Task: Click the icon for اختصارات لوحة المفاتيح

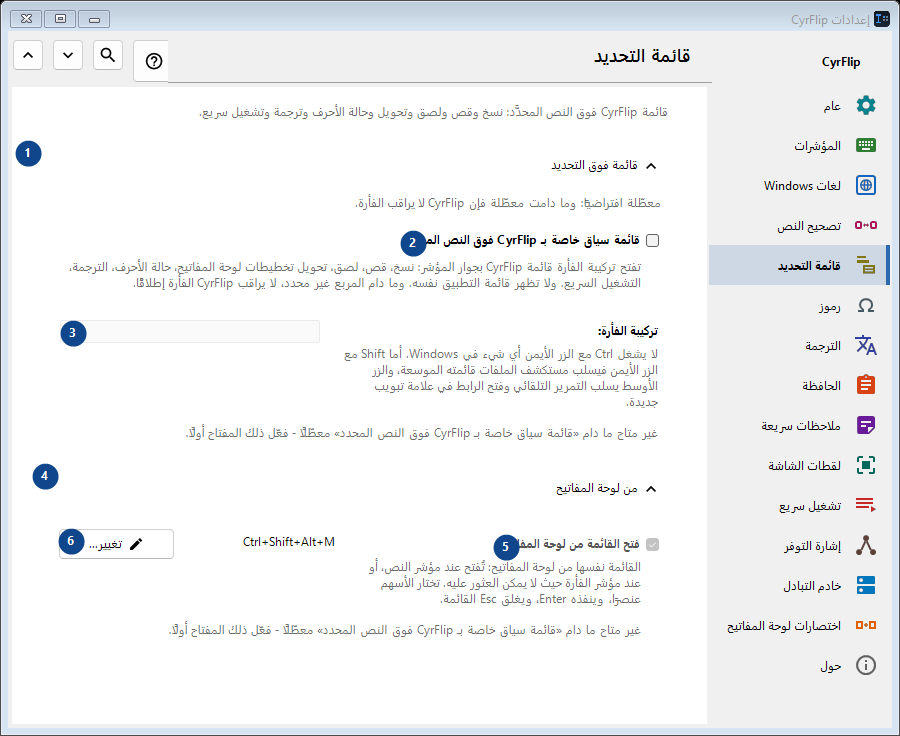Action: tap(866, 625)
